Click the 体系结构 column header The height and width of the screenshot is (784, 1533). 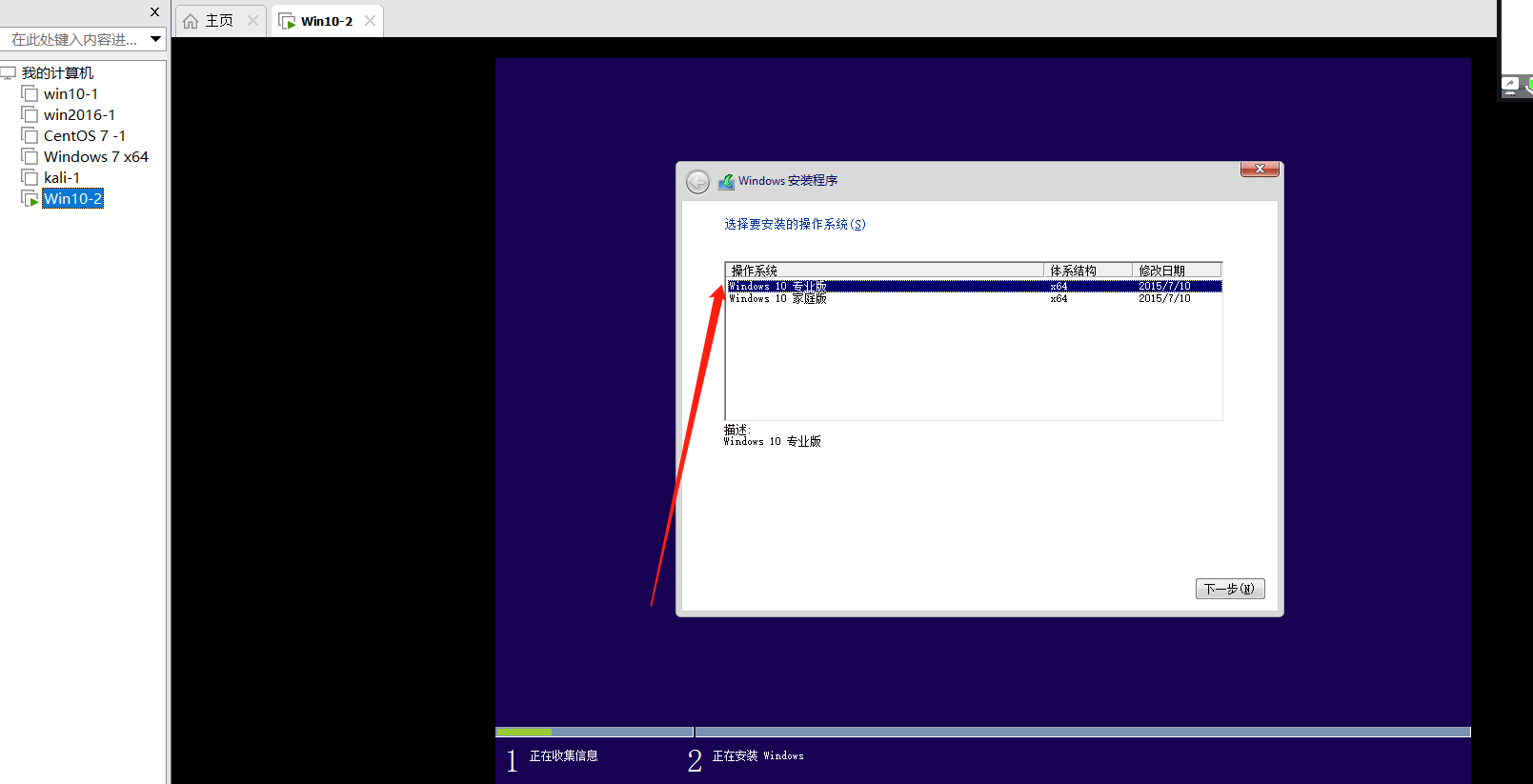pyautogui.click(x=1088, y=271)
